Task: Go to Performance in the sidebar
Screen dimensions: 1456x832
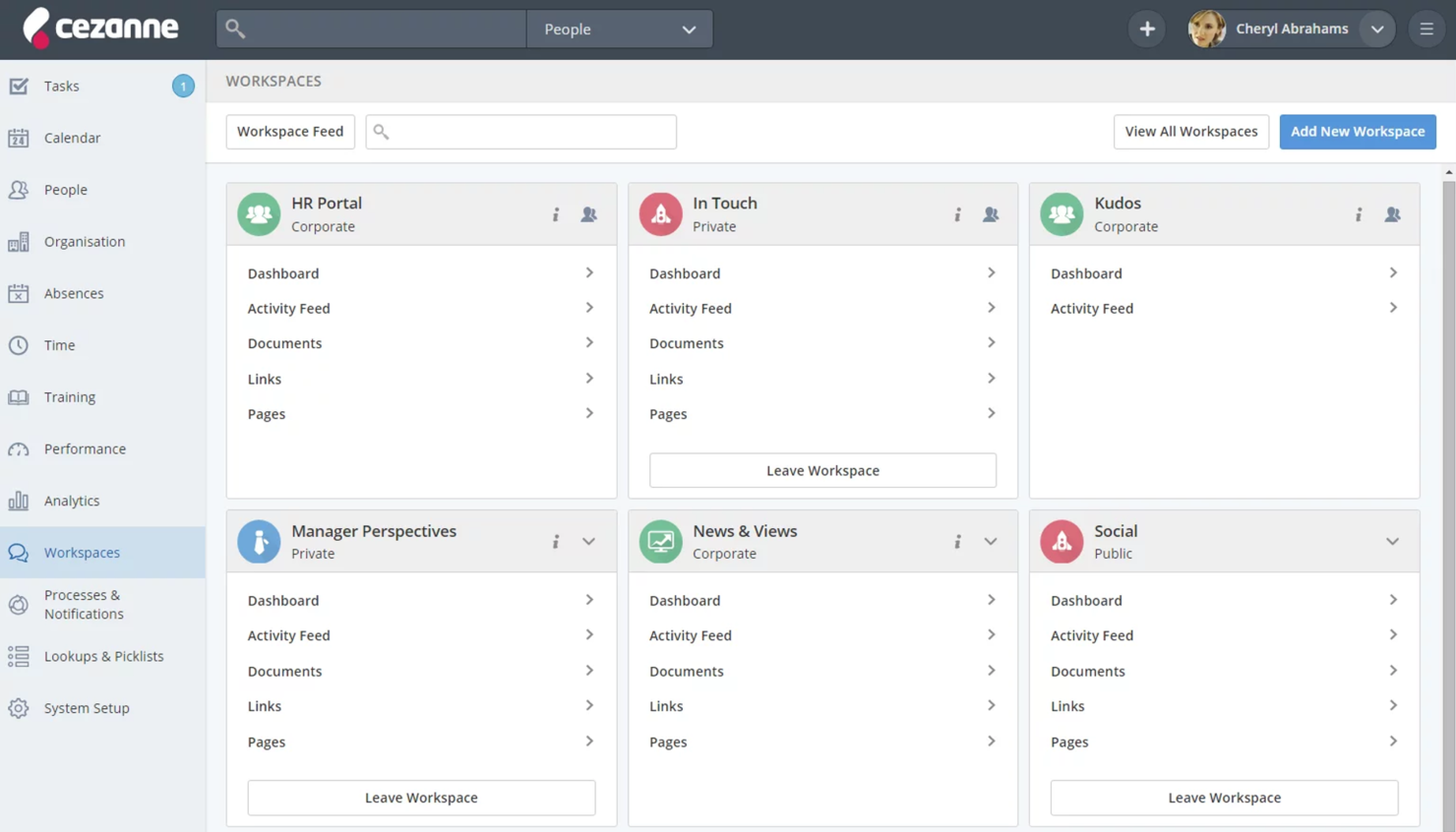Action: coord(85,448)
